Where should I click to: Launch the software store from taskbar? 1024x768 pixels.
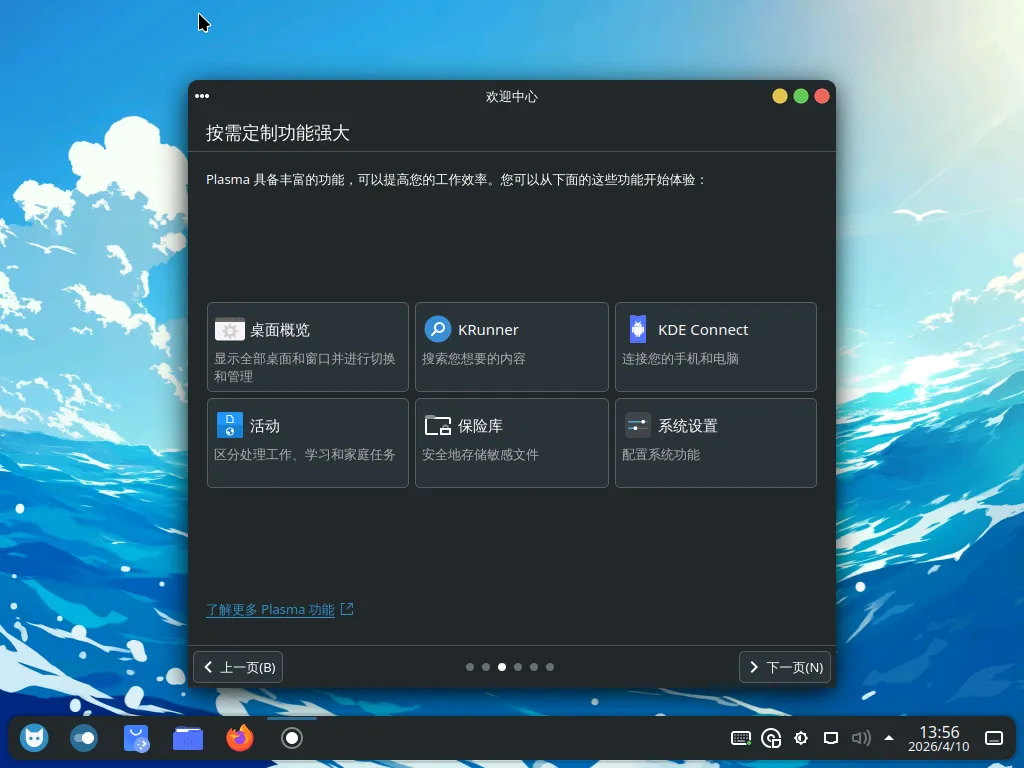(x=136, y=739)
